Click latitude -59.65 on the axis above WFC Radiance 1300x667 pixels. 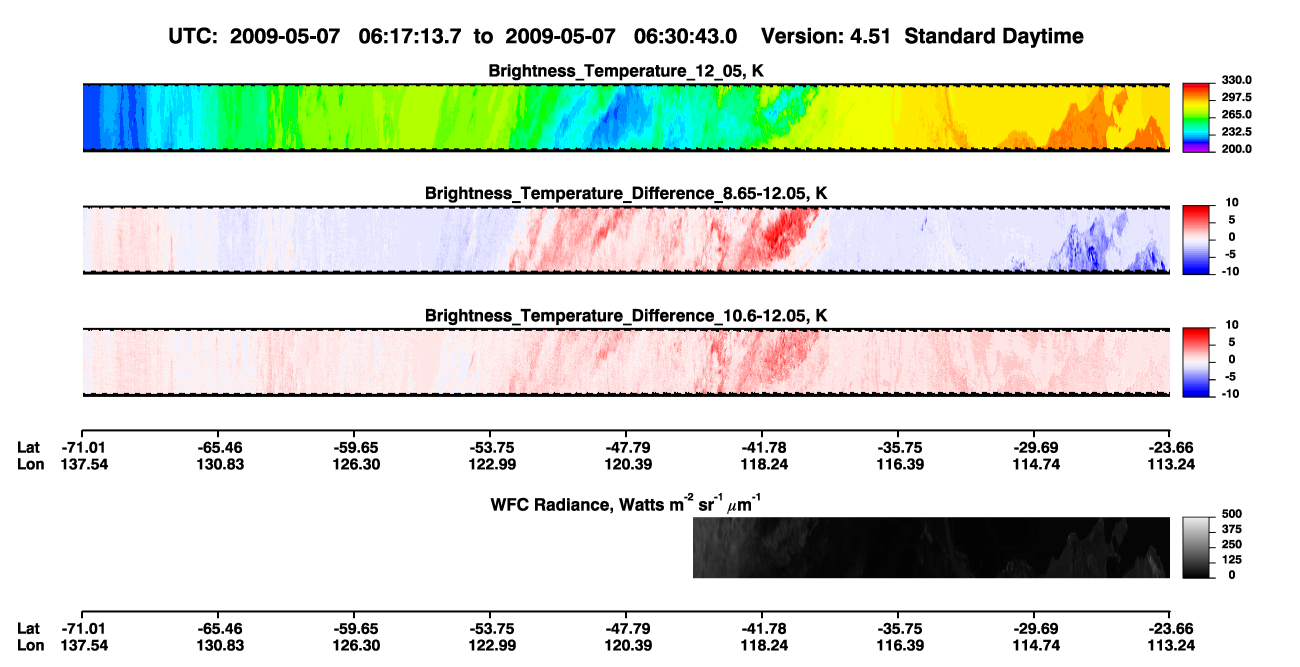(x=354, y=447)
